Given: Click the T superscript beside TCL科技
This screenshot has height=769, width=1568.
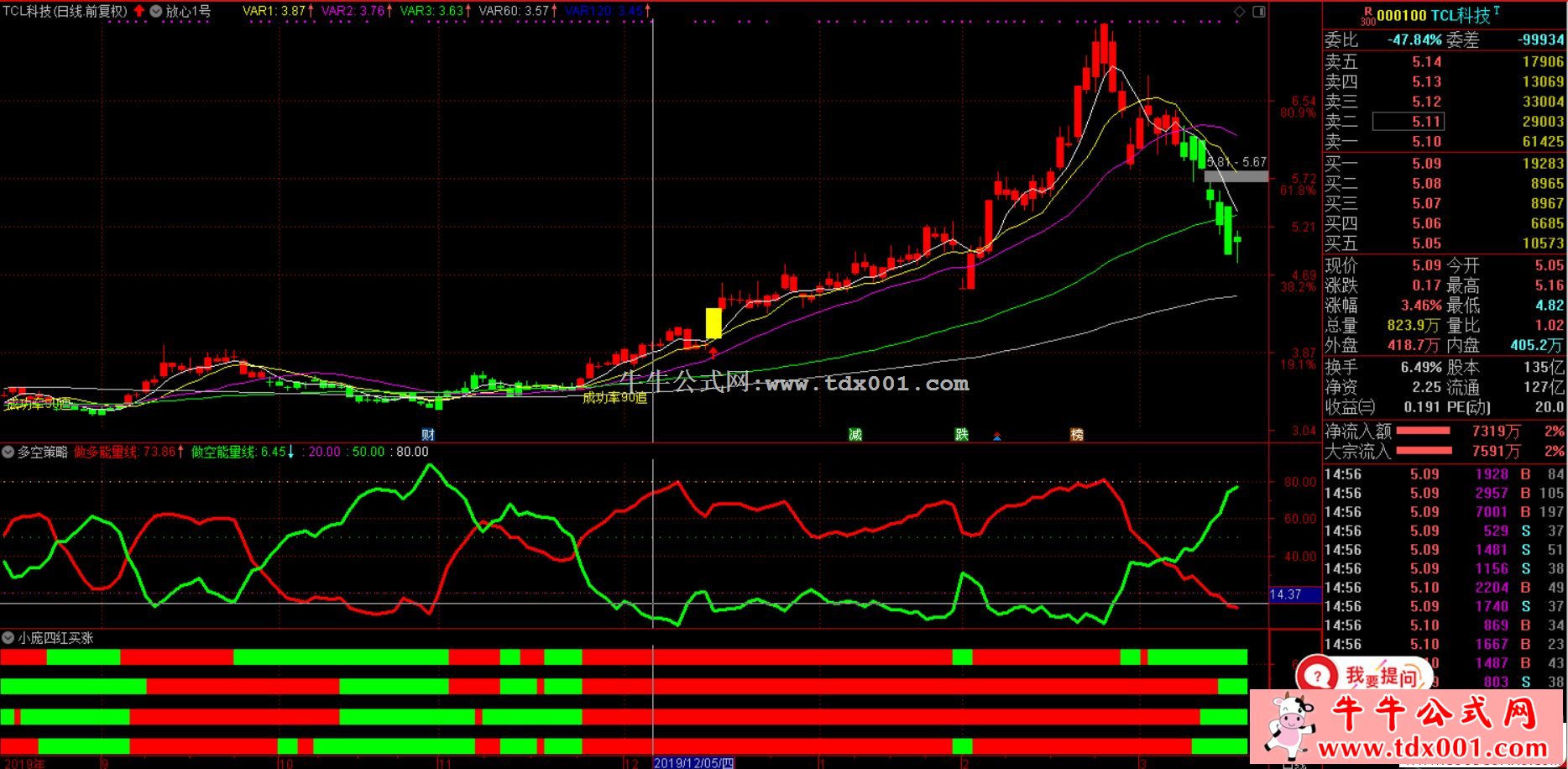Looking at the screenshot, I should coord(1497,10).
